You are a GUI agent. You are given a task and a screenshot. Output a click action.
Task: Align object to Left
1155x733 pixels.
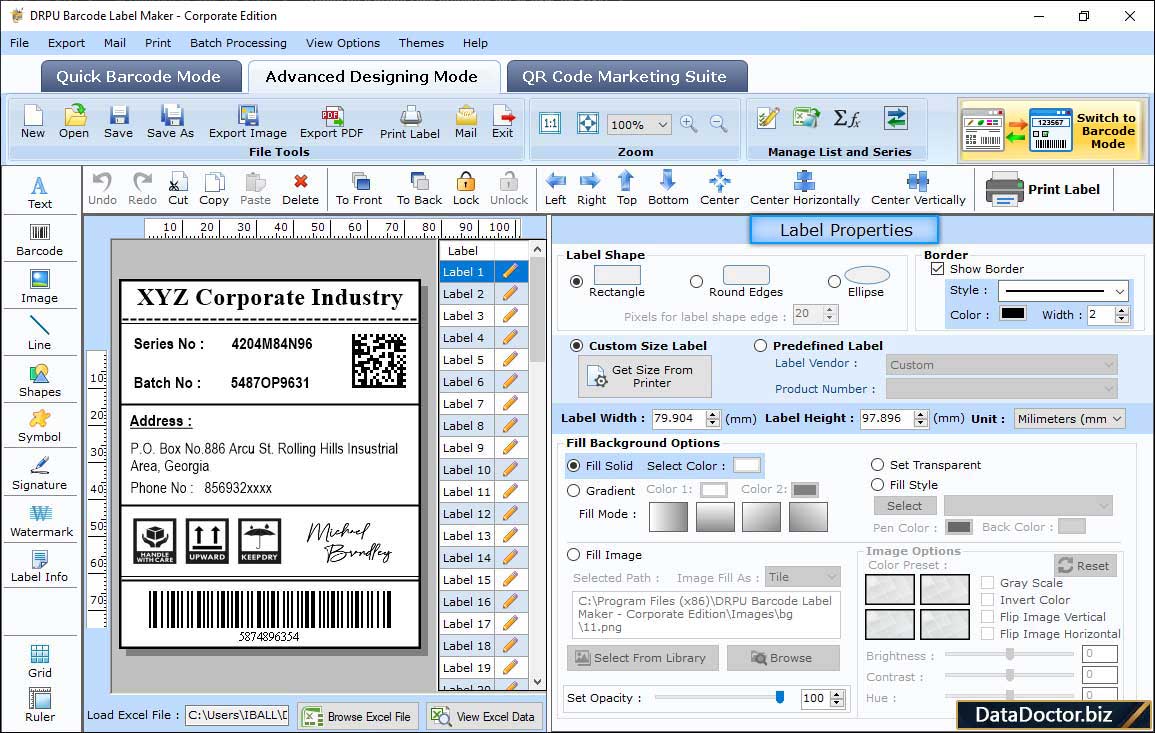pyautogui.click(x=555, y=189)
